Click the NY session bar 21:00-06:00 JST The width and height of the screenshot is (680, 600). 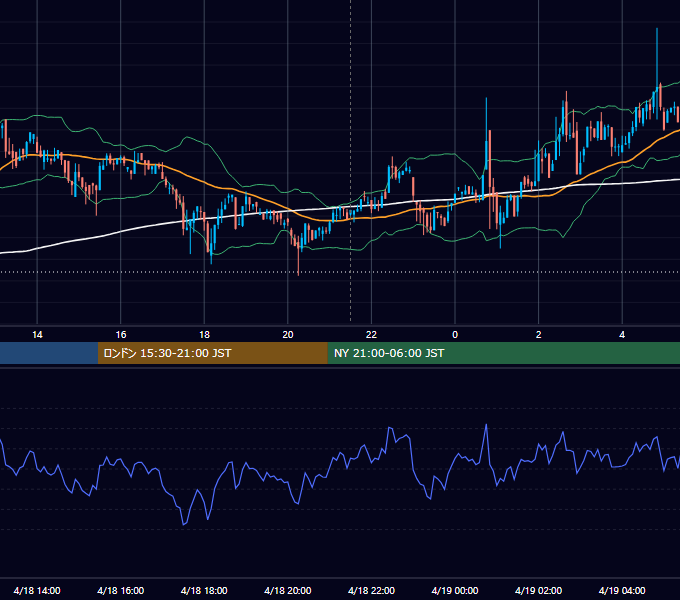503,353
